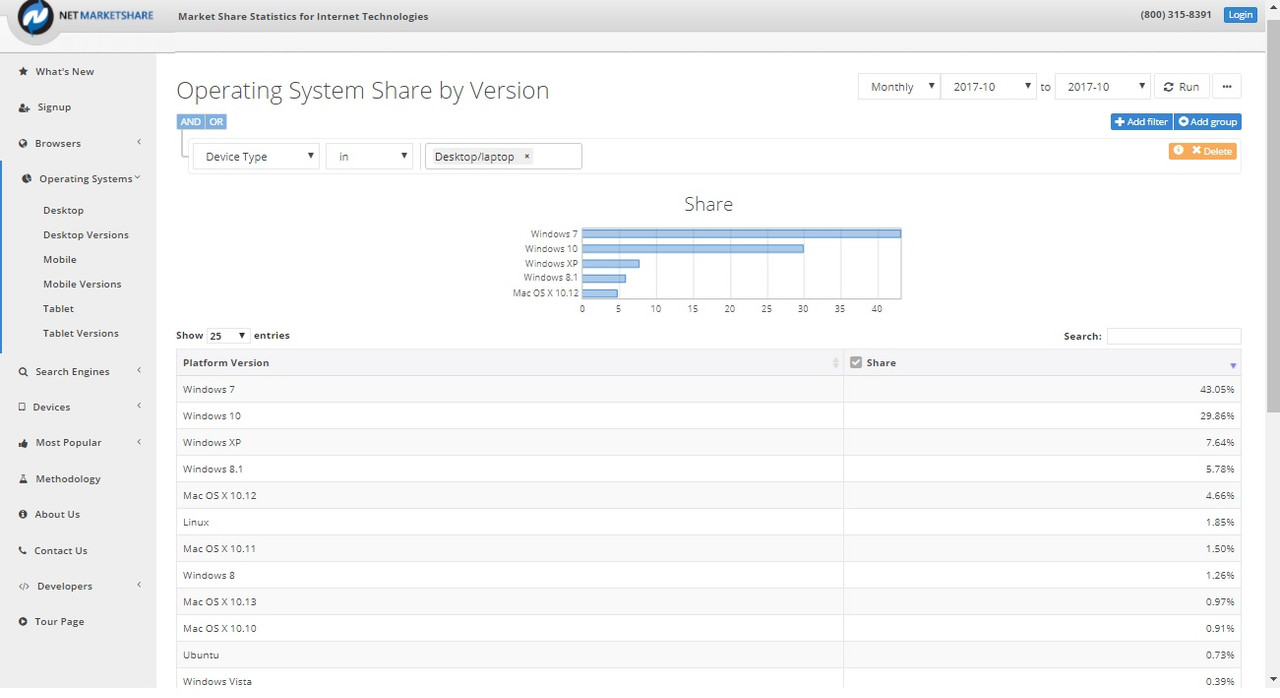Click the info icon on the Delete button
This screenshot has height=698, width=1280.
click(1179, 150)
